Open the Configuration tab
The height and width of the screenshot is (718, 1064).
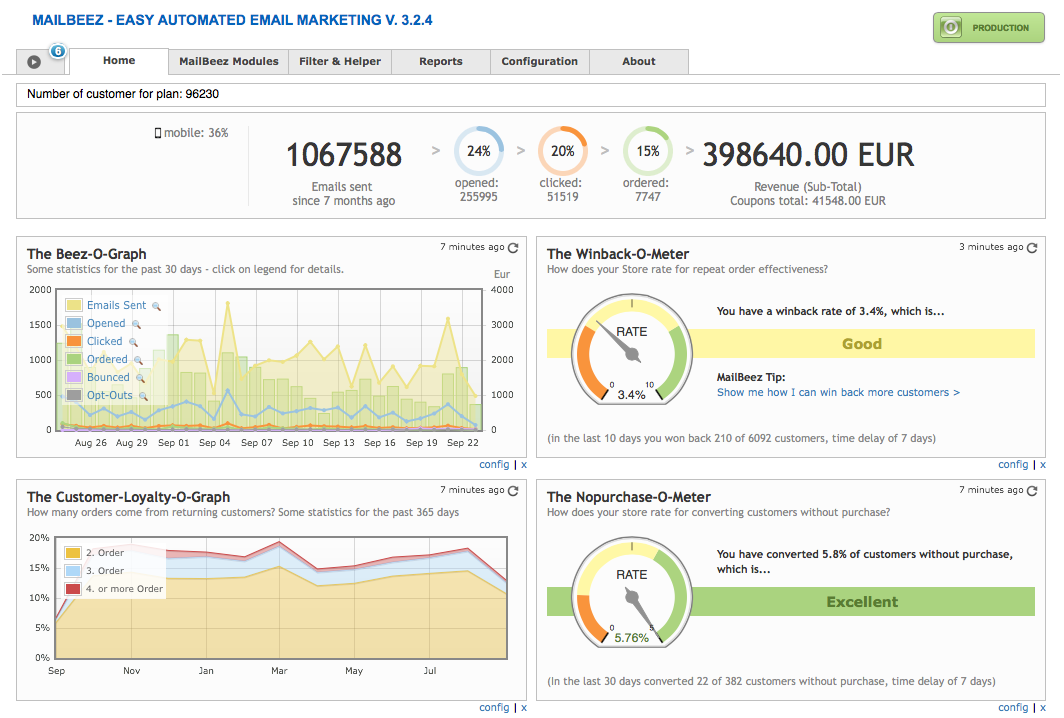[539, 61]
